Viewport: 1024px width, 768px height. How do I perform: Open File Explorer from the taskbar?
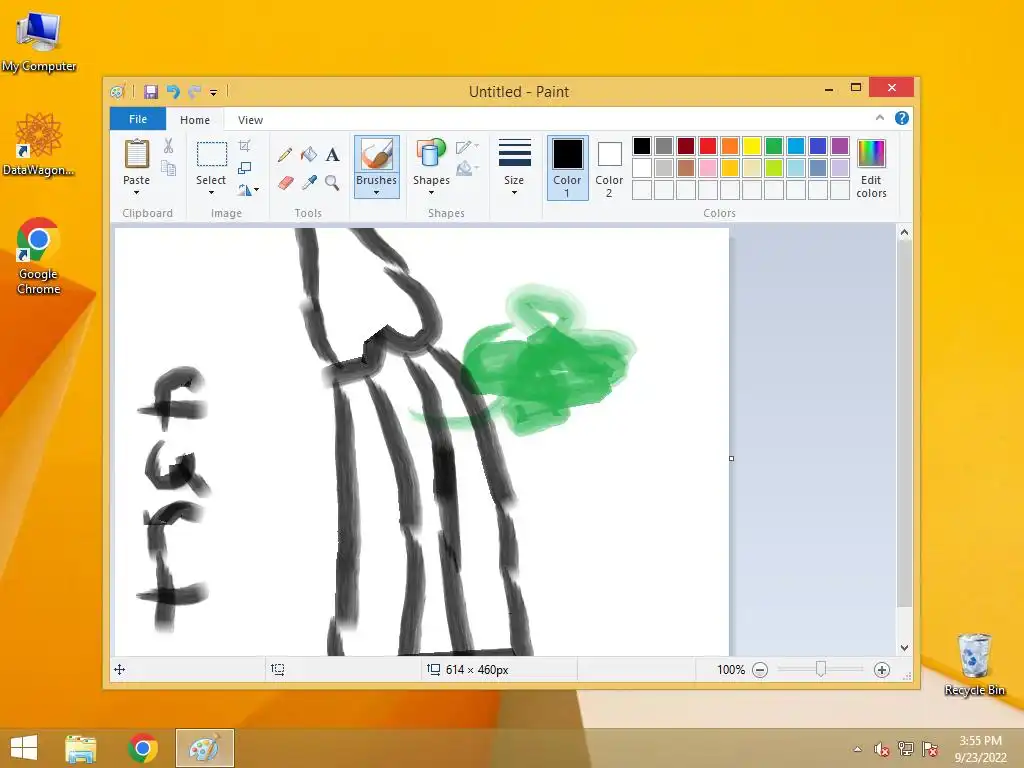click(80, 748)
